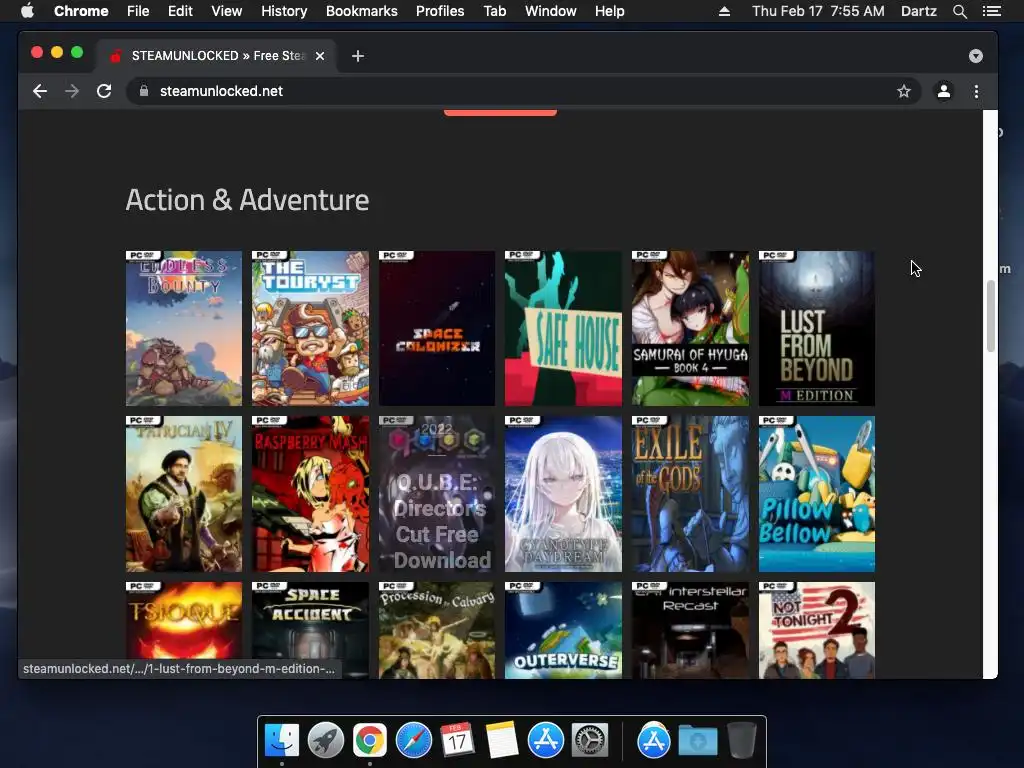Open the Interstellar Recast game cover
The image size is (1024, 768).
tap(690, 630)
